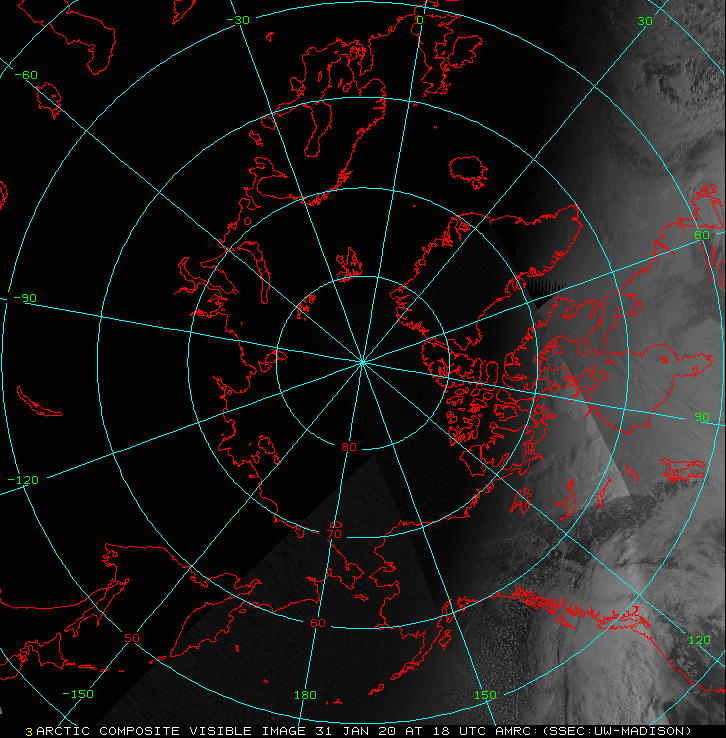Click the green 0 longitude label

(x=420, y=20)
